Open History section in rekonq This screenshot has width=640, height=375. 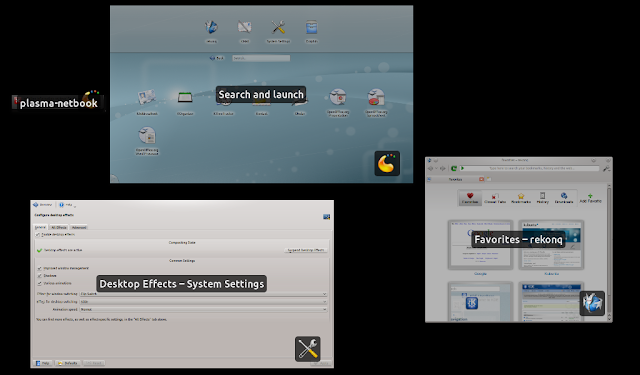point(542,198)
